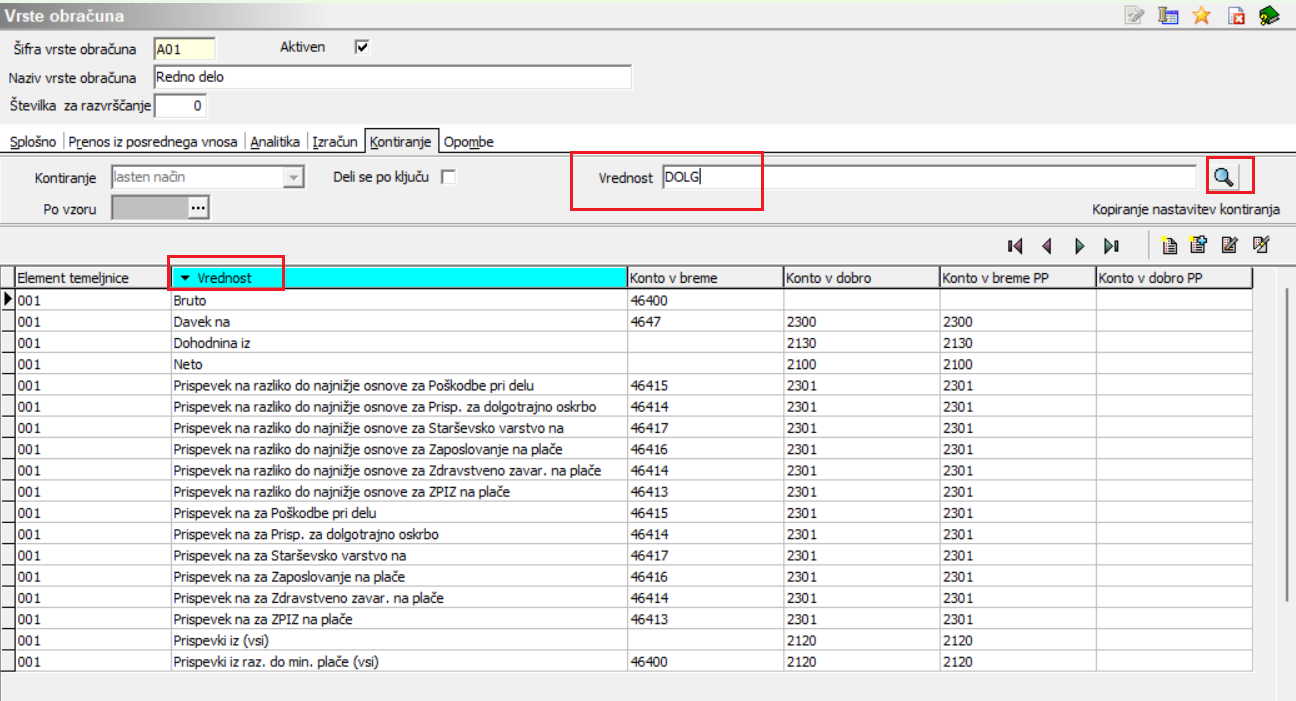The width and height of the screenshot is (1296, 701).
Task: Expand the Kontiranje dropdown list
Action: [x=293, y=178]
